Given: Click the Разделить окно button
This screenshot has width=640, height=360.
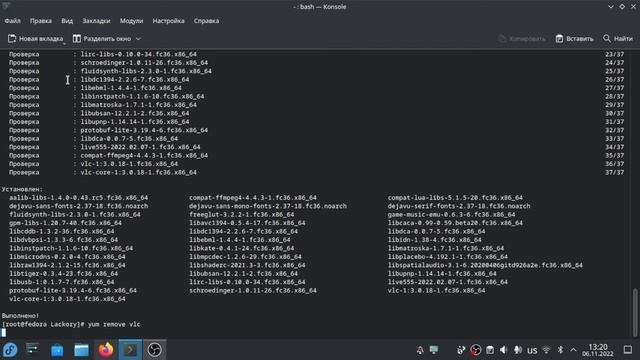Looking at the screenshot, I should [102, 39].
